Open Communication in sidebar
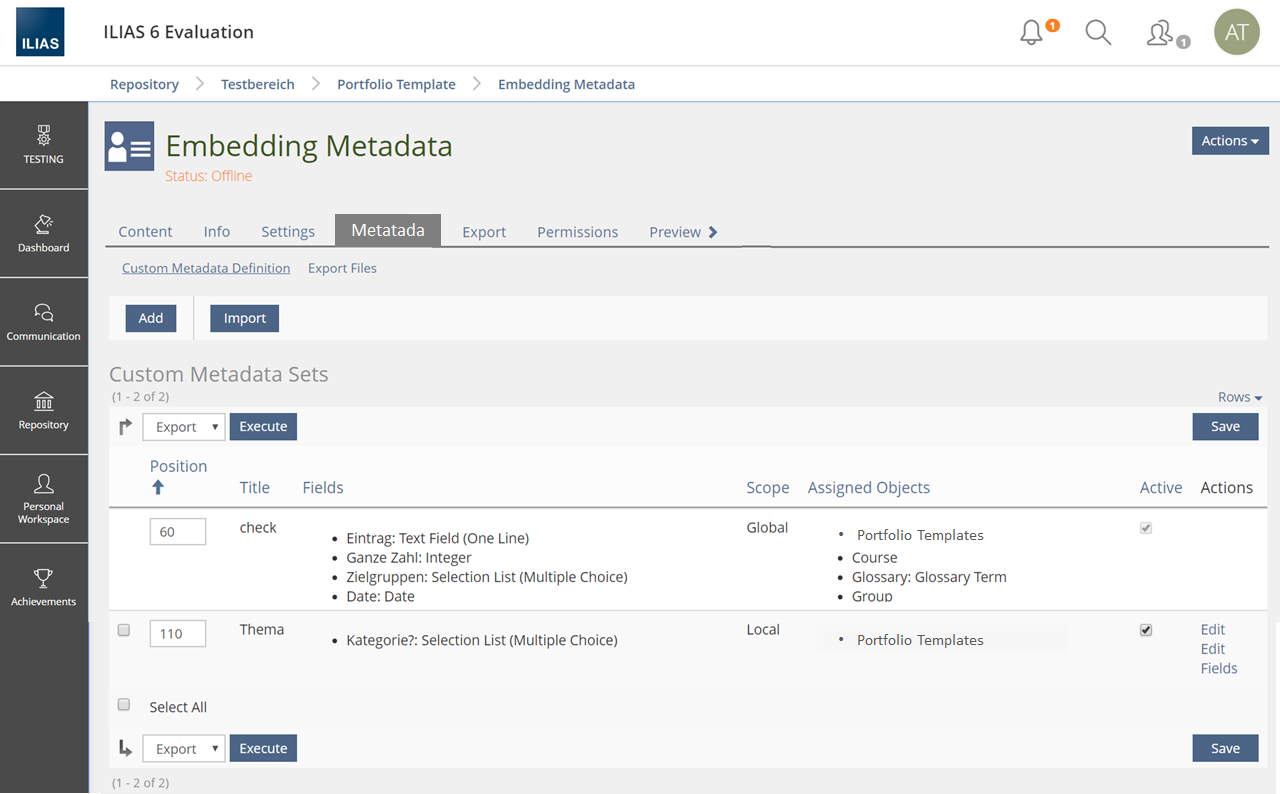 [x=44, y=322]
